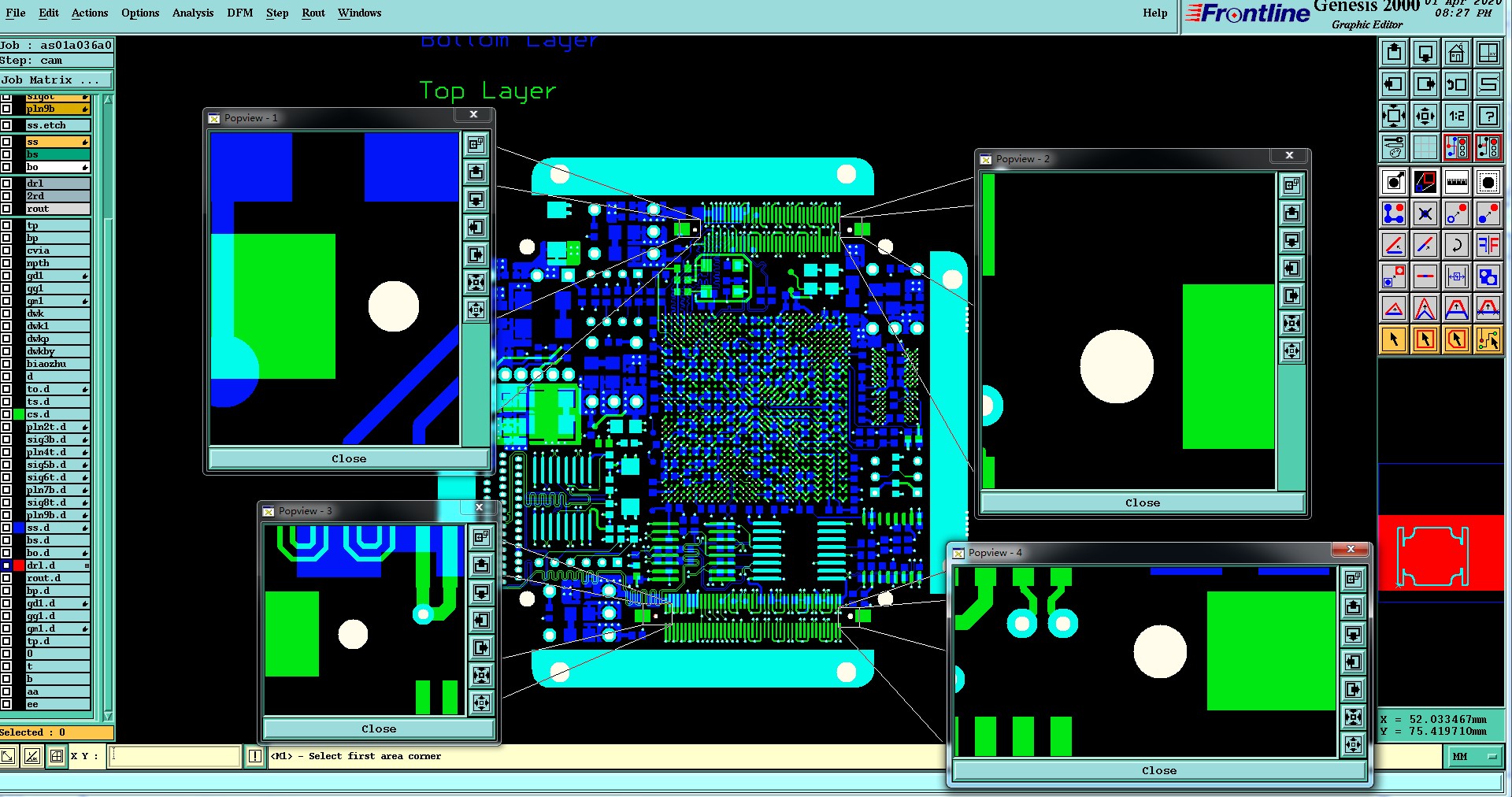
Task: Click Close button in Popview - 2
Action: tap(1142, 502)
